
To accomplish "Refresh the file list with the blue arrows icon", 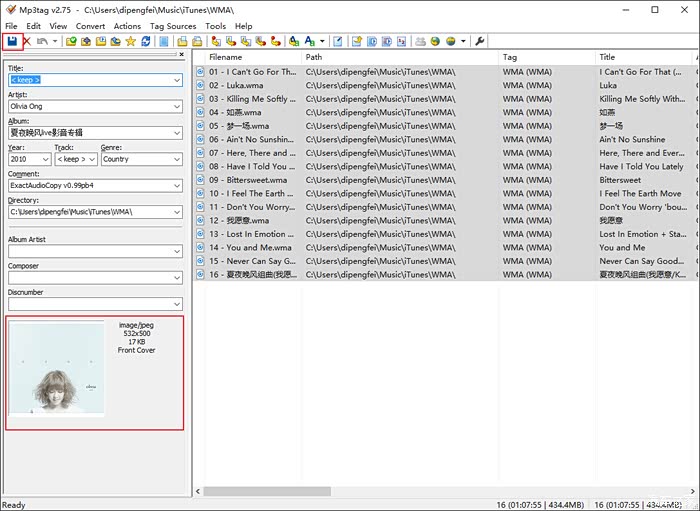I will click(x=146, y=41).
